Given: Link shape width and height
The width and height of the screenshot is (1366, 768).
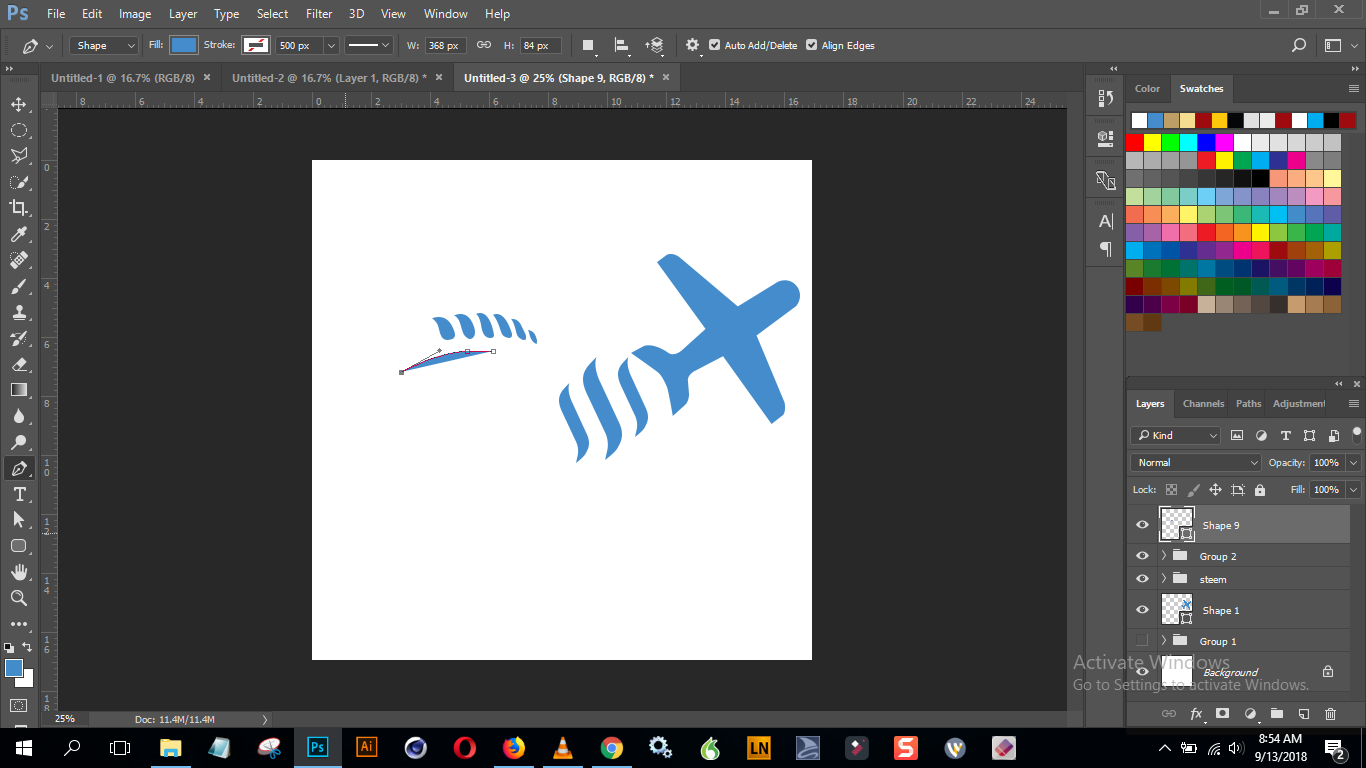Looking at the screenshot, I should pyautogui.click(x=484, y=45).
